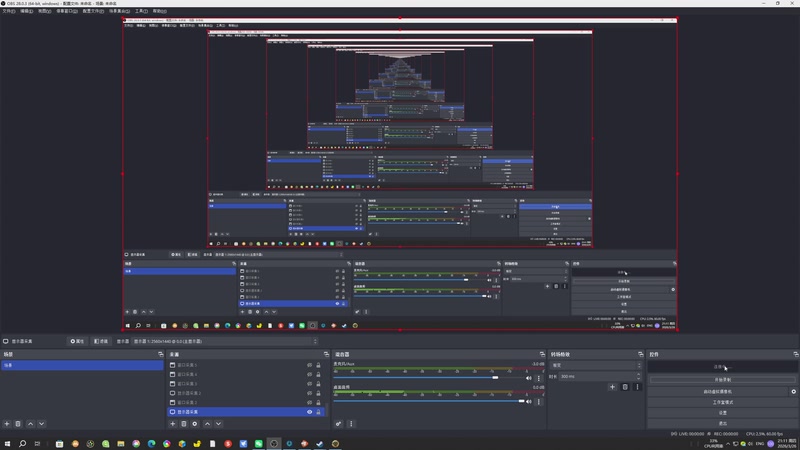The image size is (800, 450).
Task: Open the 停靠窗口 (Docks) menu
Action: pyautogui.click(x=67, y=11)
